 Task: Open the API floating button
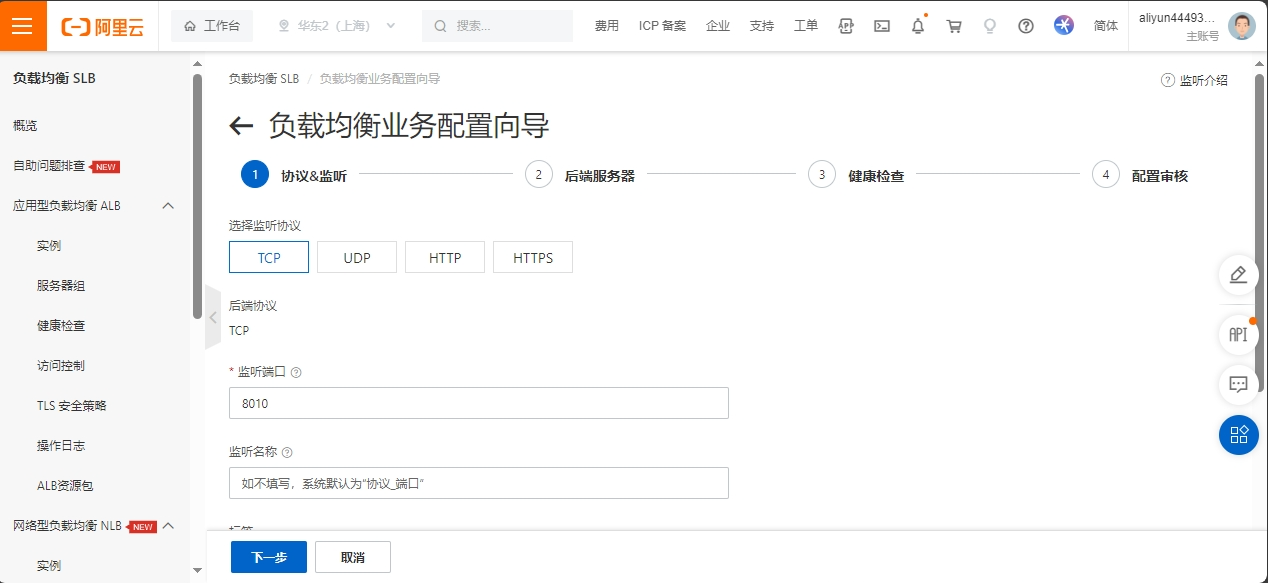pyautogui.click(x=1239, y=334)
